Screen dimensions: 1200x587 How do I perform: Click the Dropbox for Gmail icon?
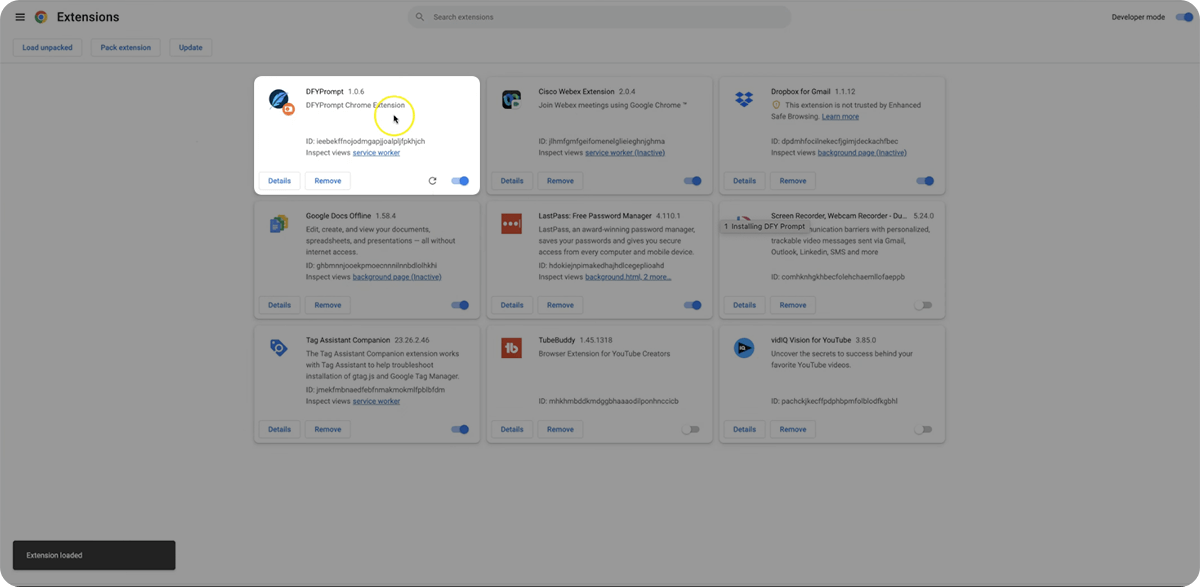click(744, 99)
